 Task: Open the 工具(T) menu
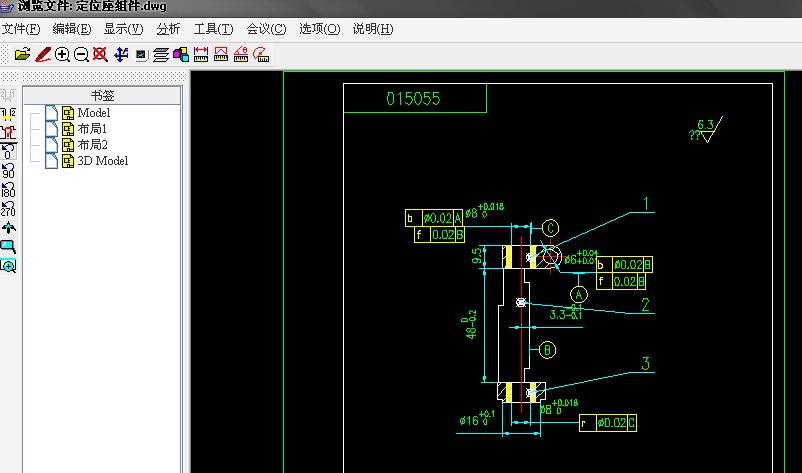point(213,29)
